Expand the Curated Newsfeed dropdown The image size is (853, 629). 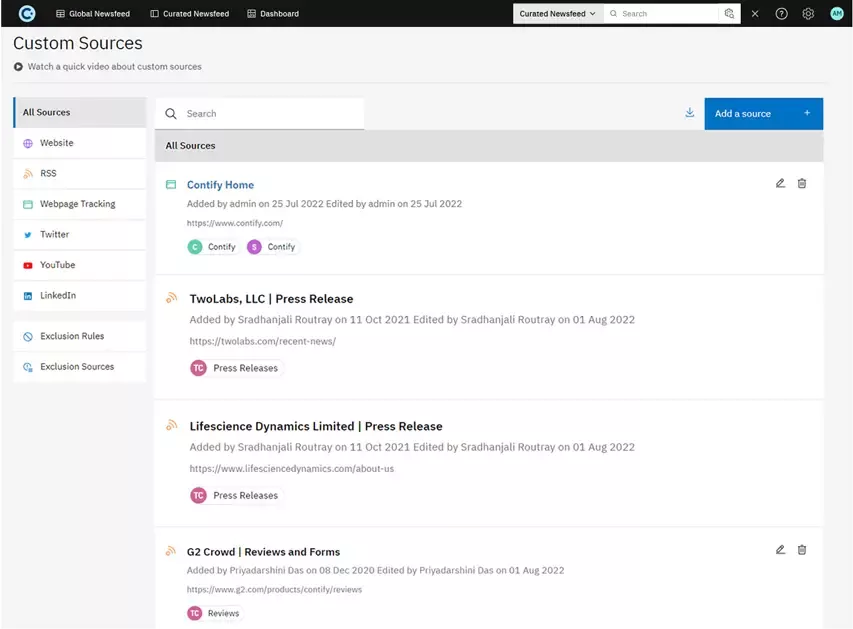[x=558, y=14]
